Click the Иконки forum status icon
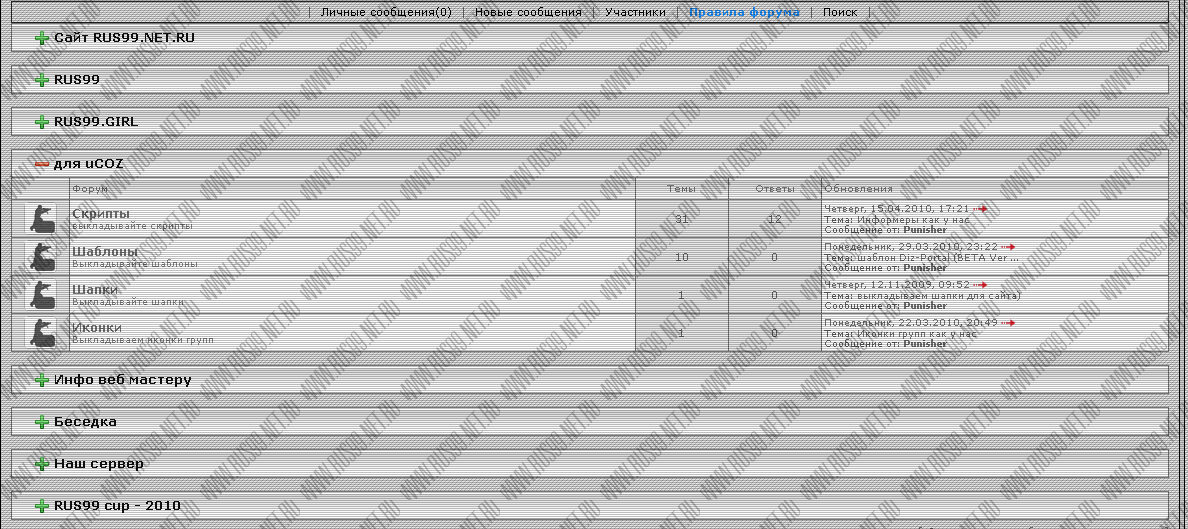This screenshot has width=1188, height=529. [x=41, y=332]
